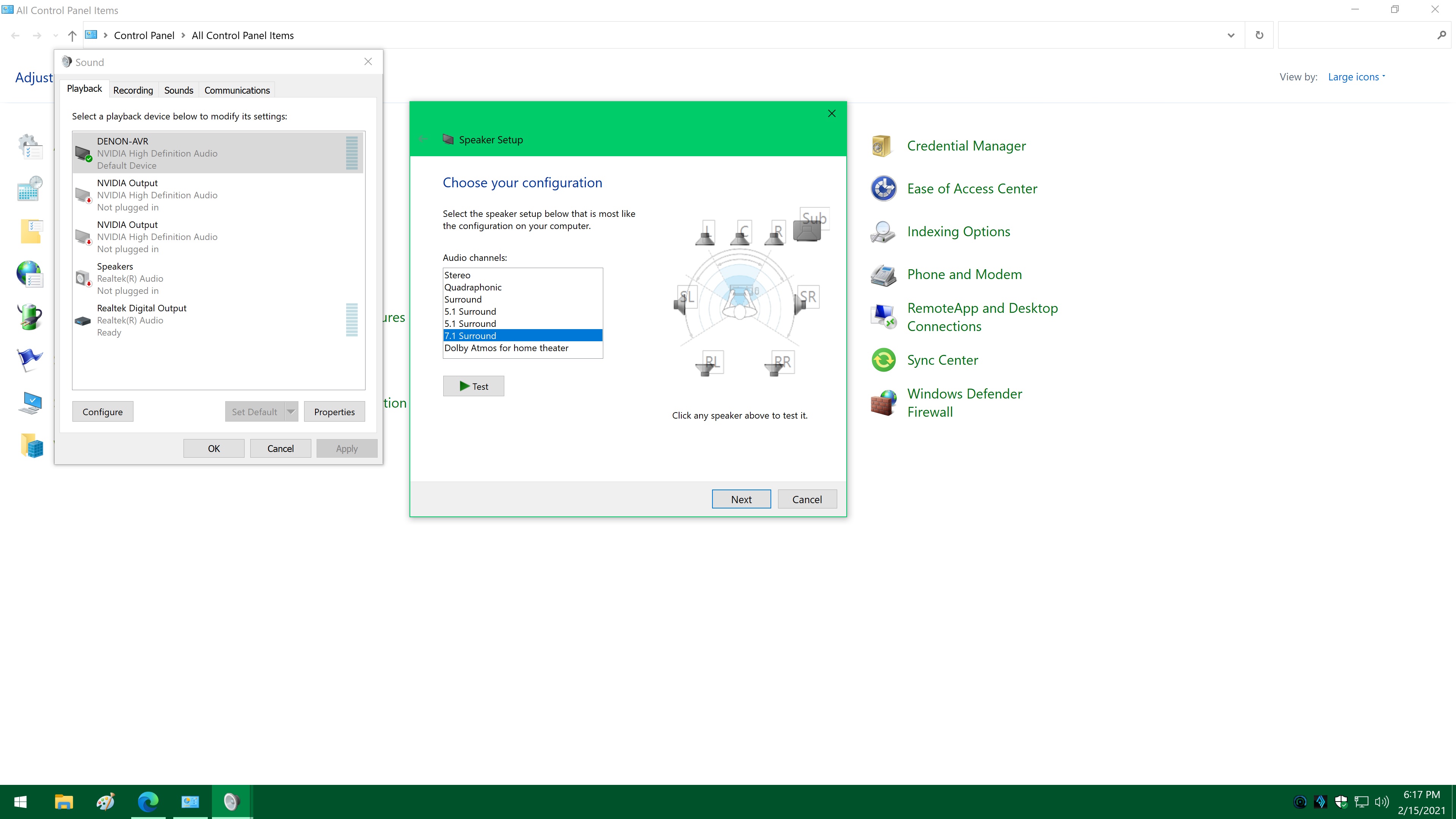Click the Speaker Setup green header icon
Image resolution: width=1456 pixels, height=819 pixels.
449,139
